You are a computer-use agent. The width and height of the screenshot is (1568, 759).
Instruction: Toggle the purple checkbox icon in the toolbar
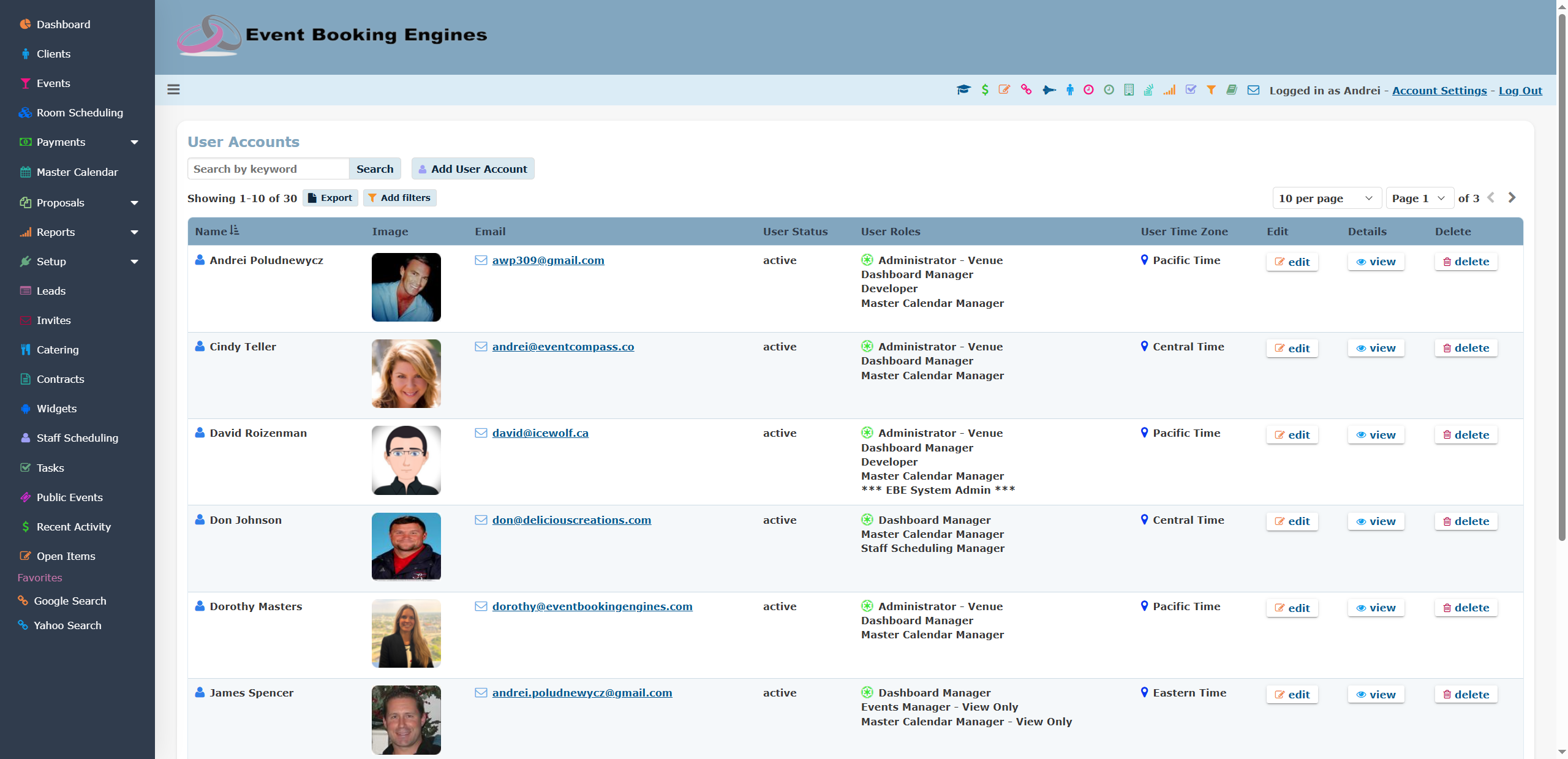[x=1191, y=90]
